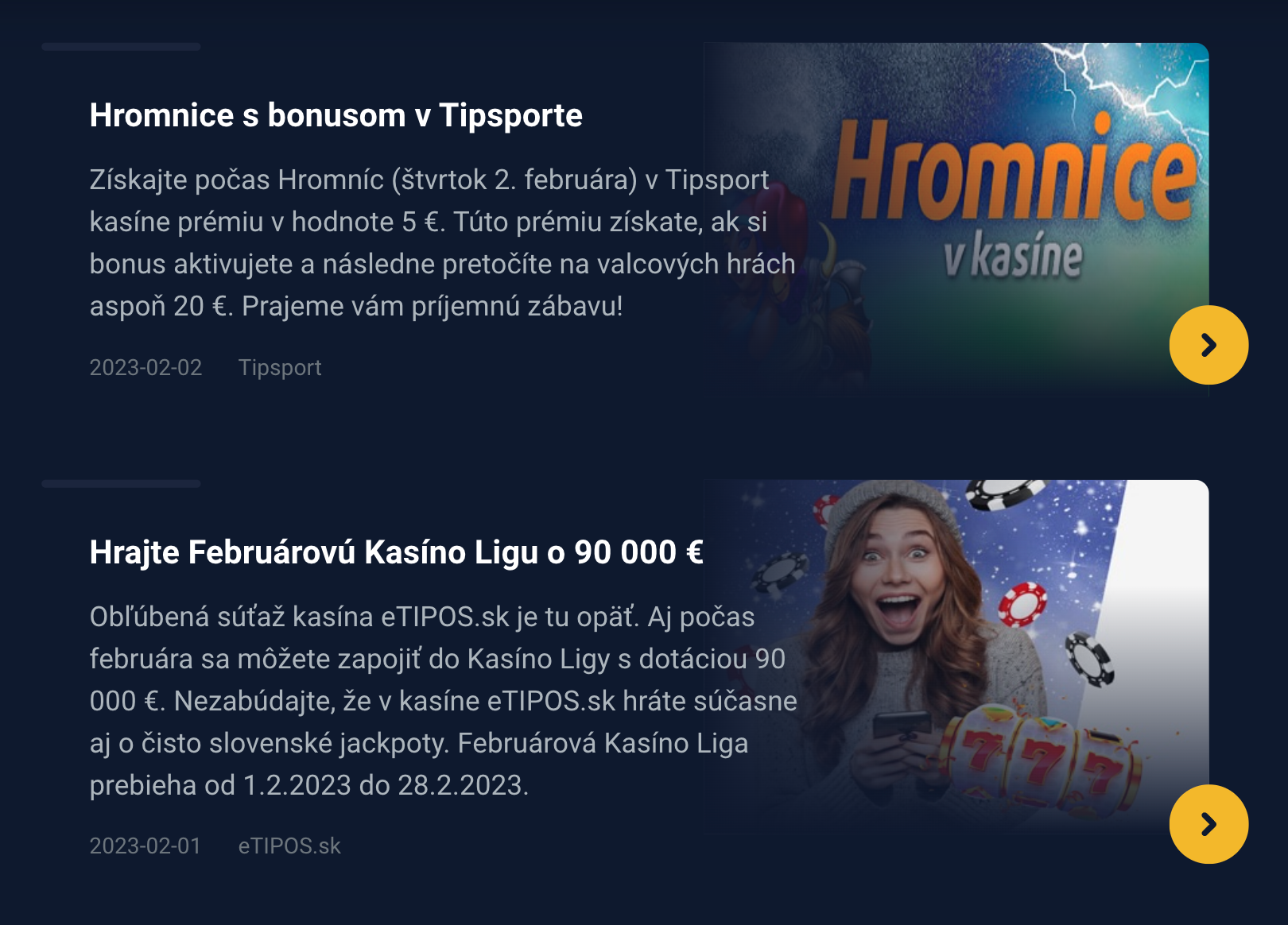Screen dimensions: 1288x925
Task: Click the red poker chip beside woman
Action: (x=1022, y=604)
